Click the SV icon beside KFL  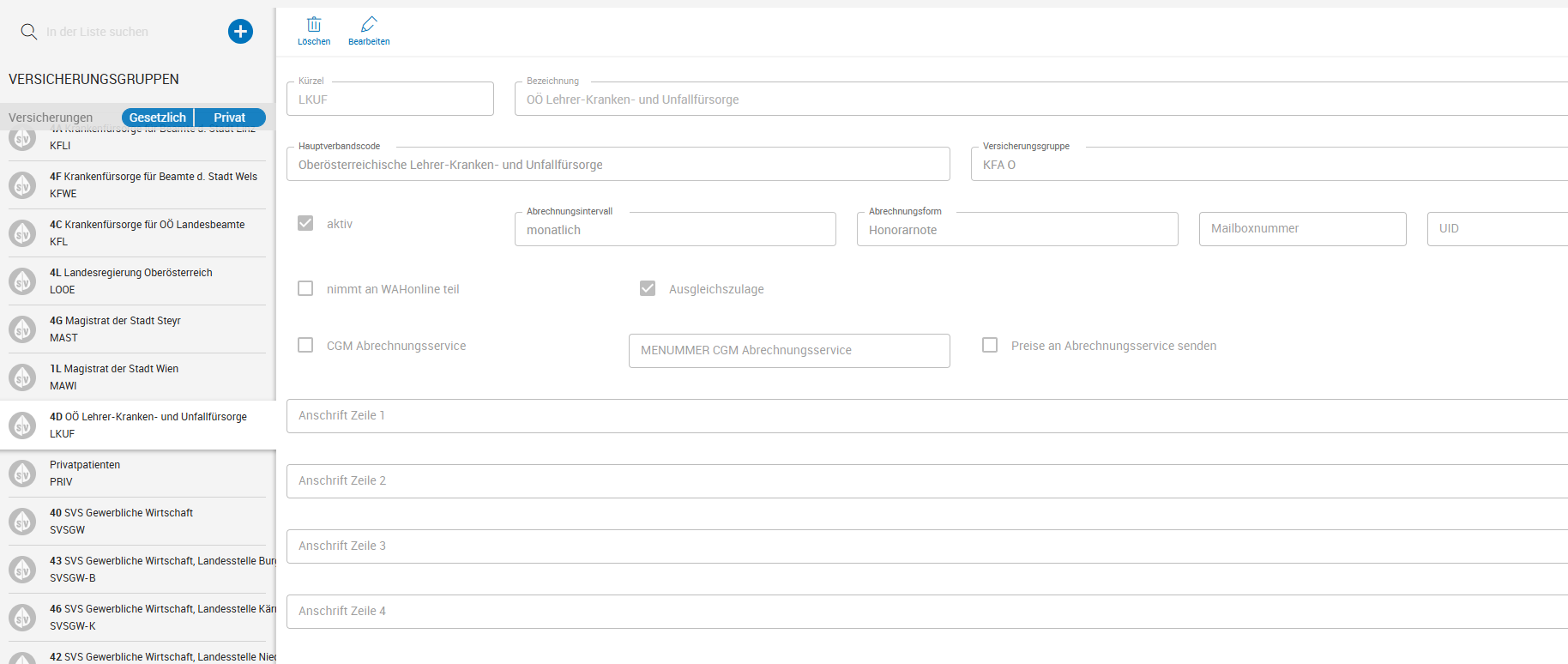[22, 232]
